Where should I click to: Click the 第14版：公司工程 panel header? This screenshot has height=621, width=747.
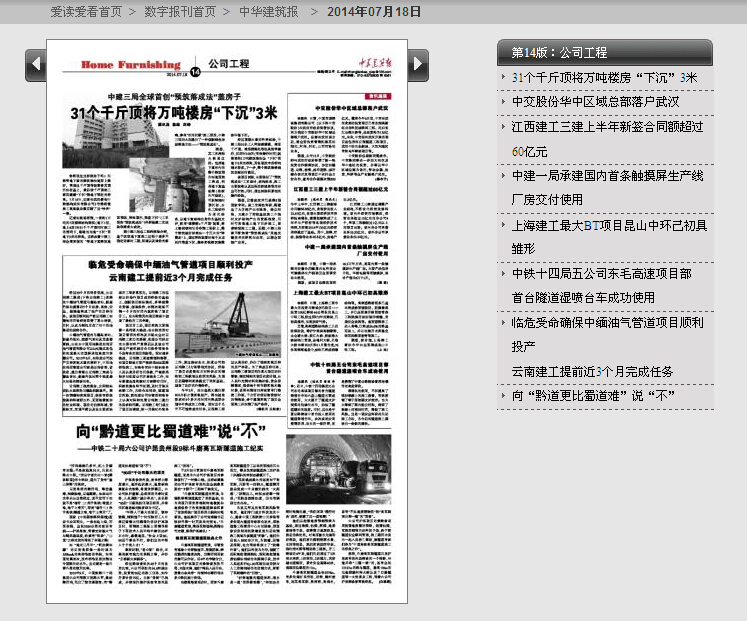click(604, 52)
